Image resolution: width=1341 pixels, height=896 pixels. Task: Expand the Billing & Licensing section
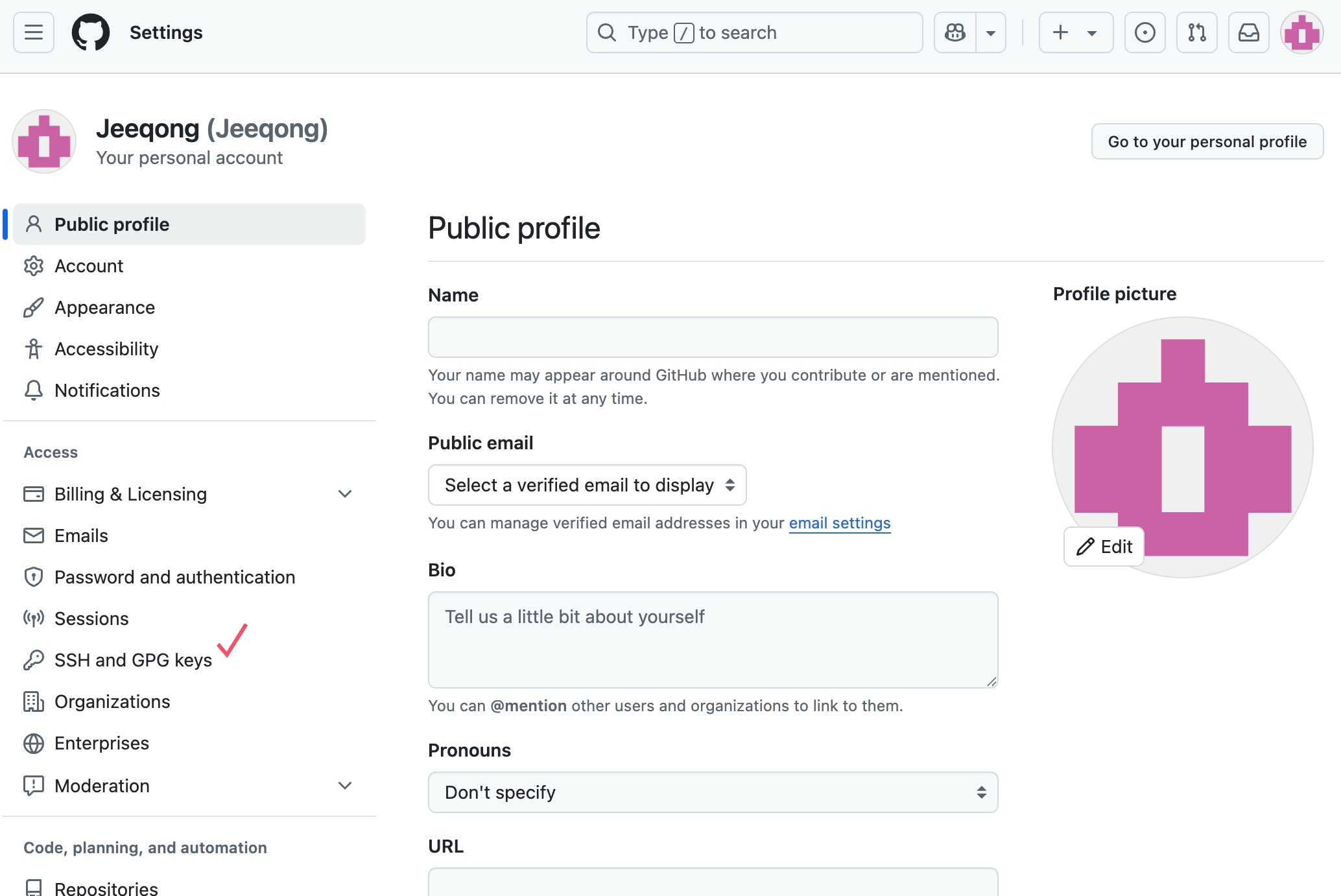click(345, 494)
